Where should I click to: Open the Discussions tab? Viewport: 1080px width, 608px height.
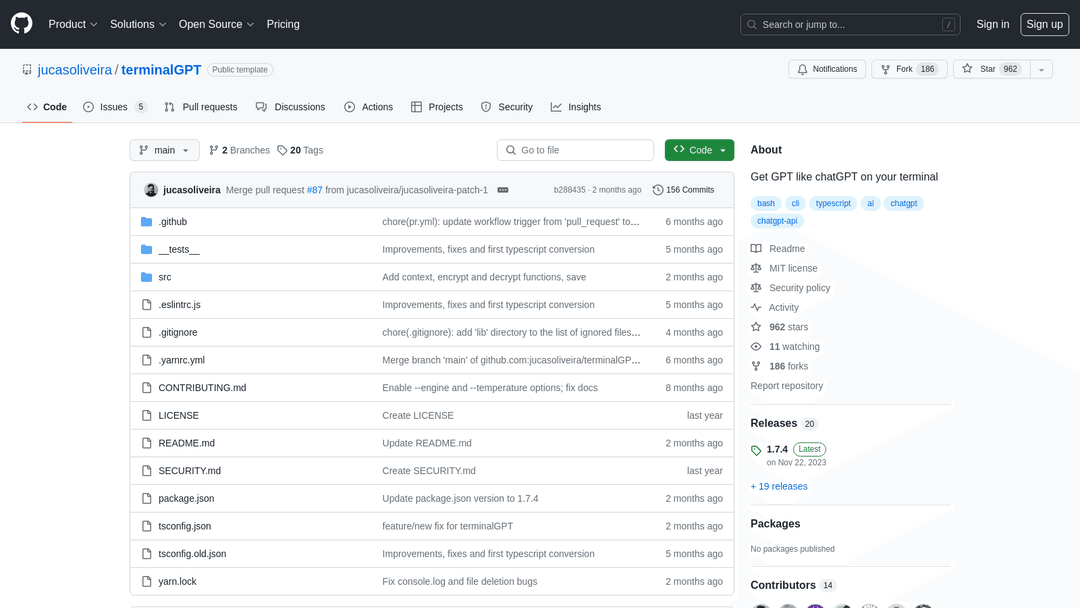290,107
